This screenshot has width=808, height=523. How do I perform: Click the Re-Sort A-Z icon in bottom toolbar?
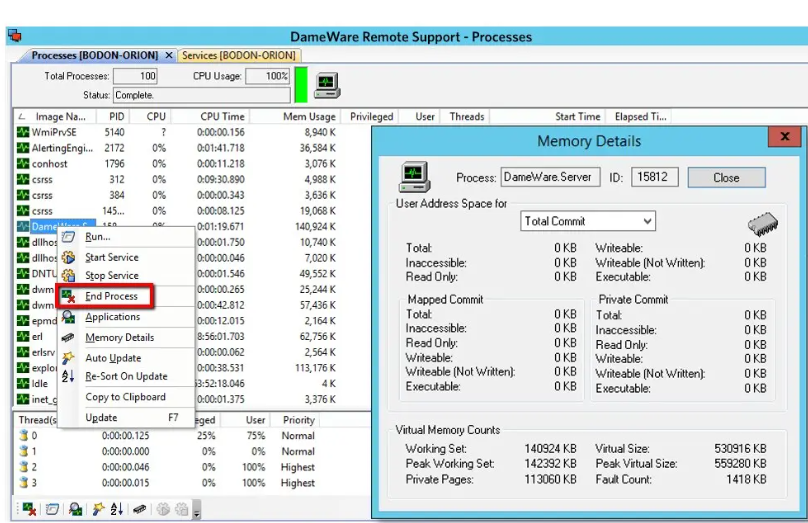point(119,510)
